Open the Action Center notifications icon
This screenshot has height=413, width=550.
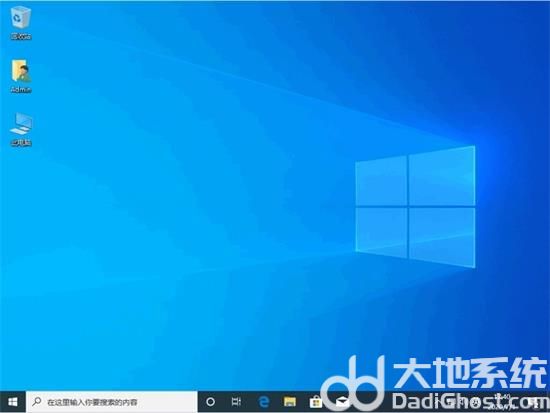[535, 402]
